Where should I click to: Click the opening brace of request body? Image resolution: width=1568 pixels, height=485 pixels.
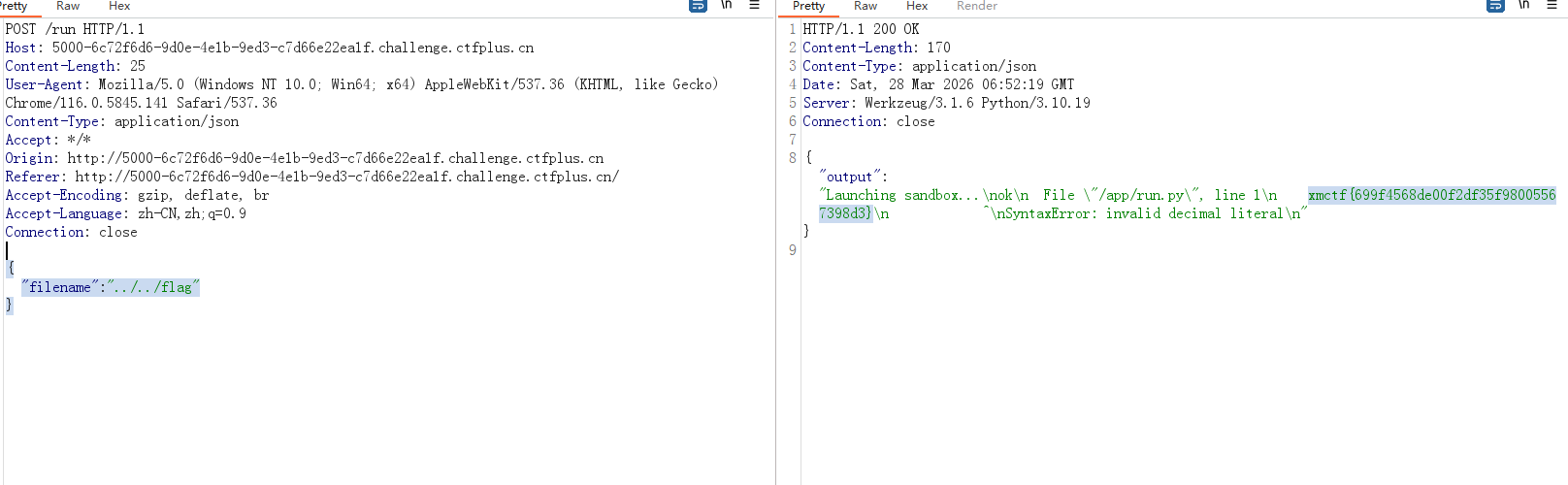pos(11,269)
